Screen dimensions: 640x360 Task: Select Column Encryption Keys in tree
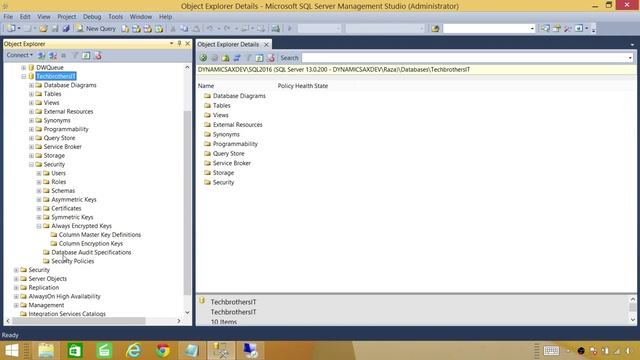click(91, 244)
